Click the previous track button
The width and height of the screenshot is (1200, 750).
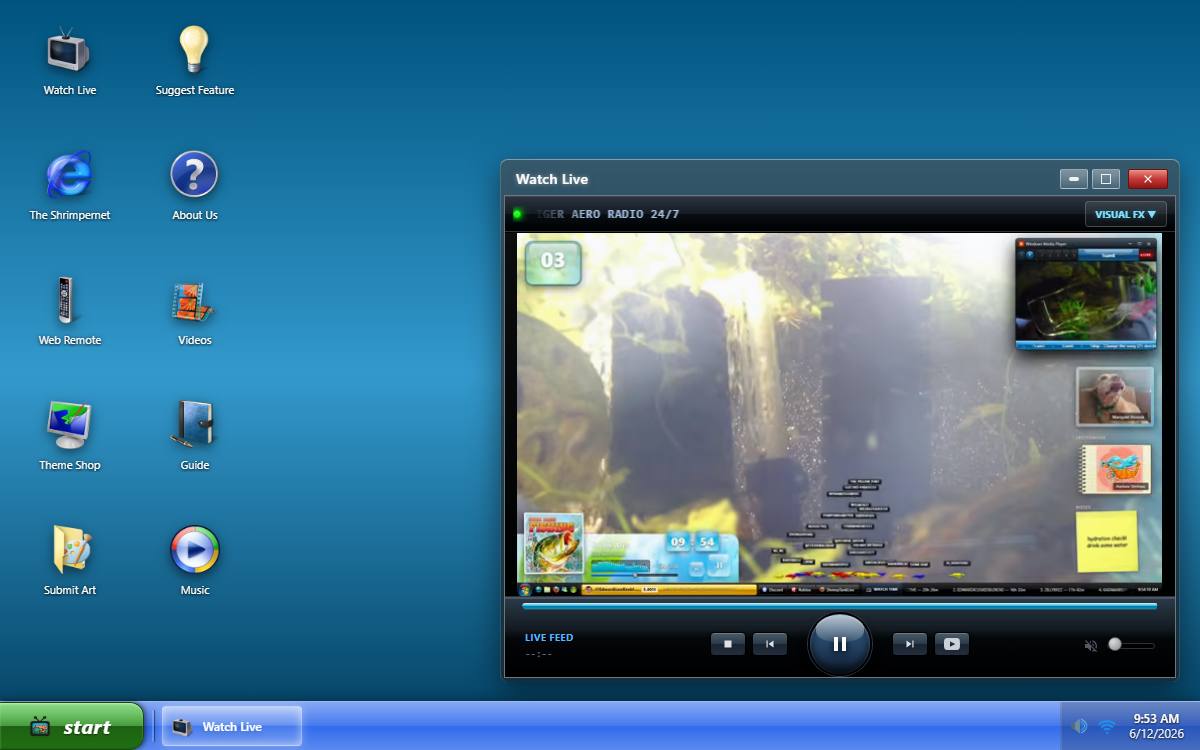click(x=770, y=644)
